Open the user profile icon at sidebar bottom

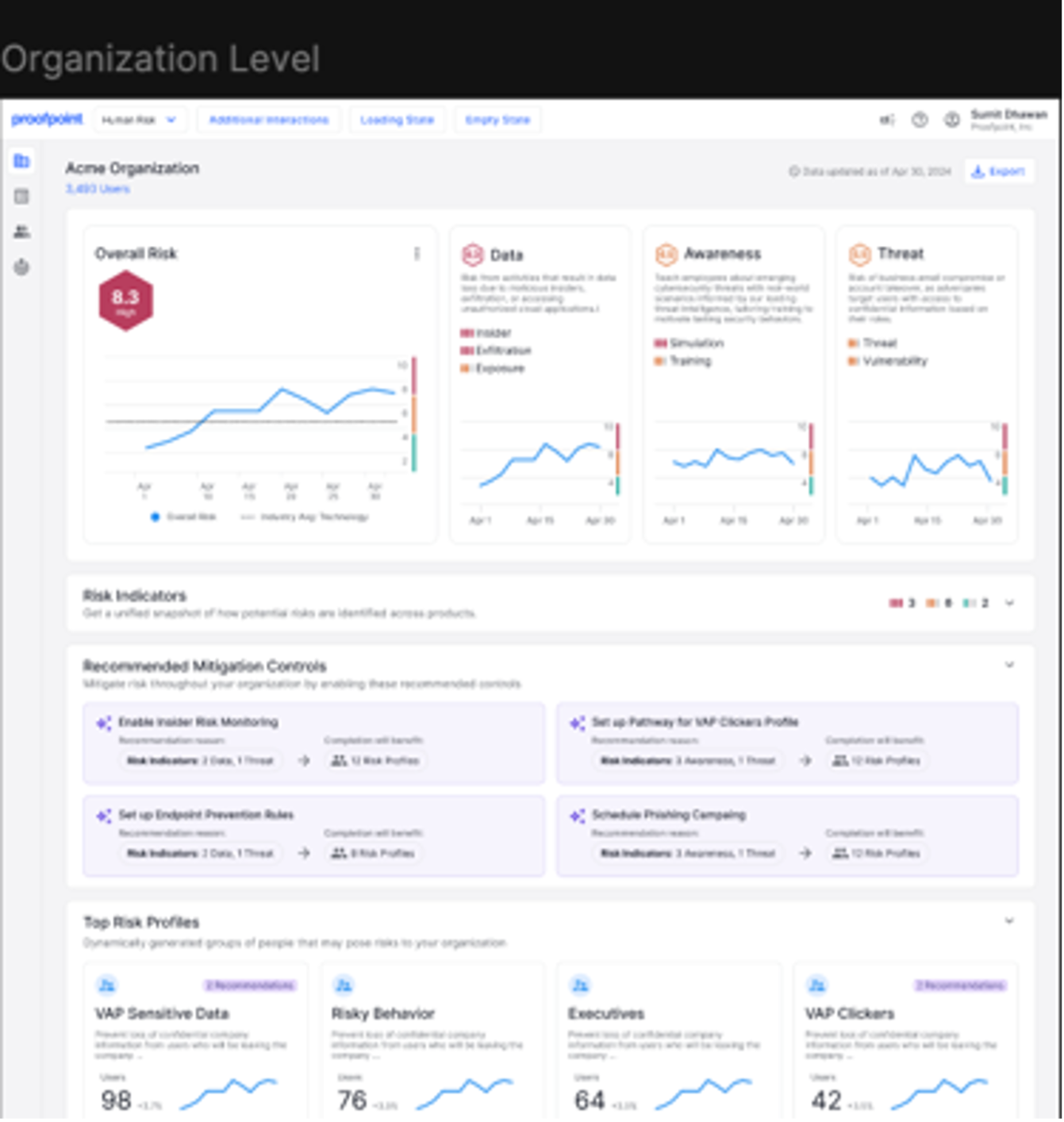[x=21, y=267]
